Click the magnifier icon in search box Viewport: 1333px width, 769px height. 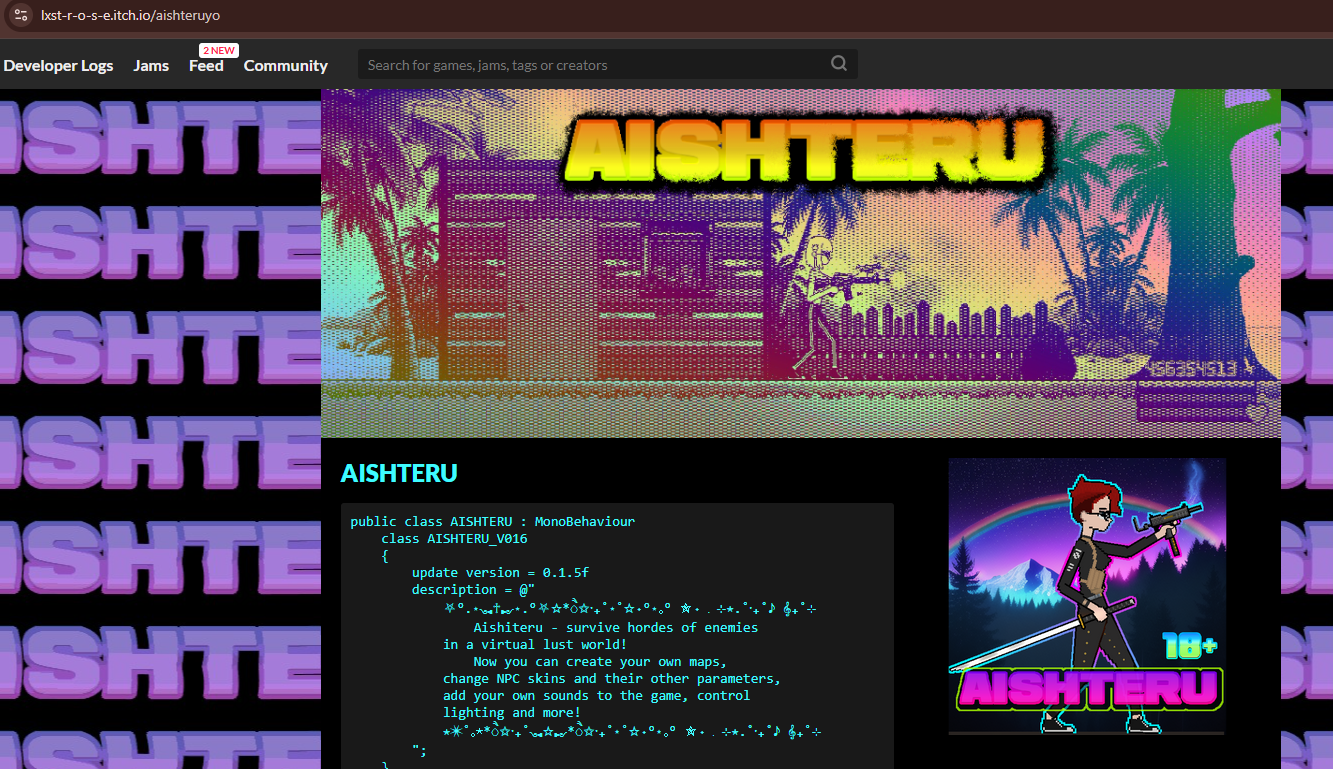coord(838,64)
